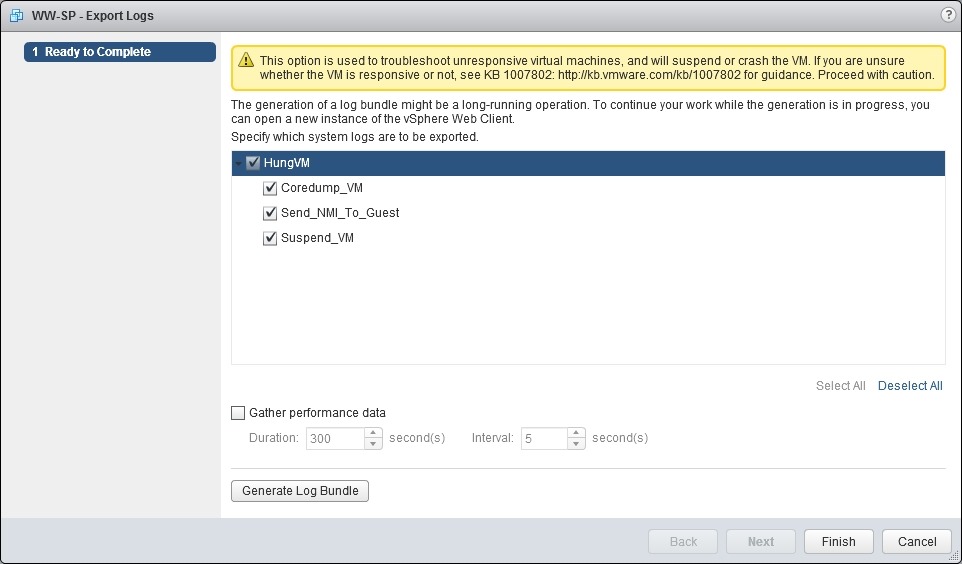962x564 pixels.
Task: Click the Finish button
Action: pos(838,542)
